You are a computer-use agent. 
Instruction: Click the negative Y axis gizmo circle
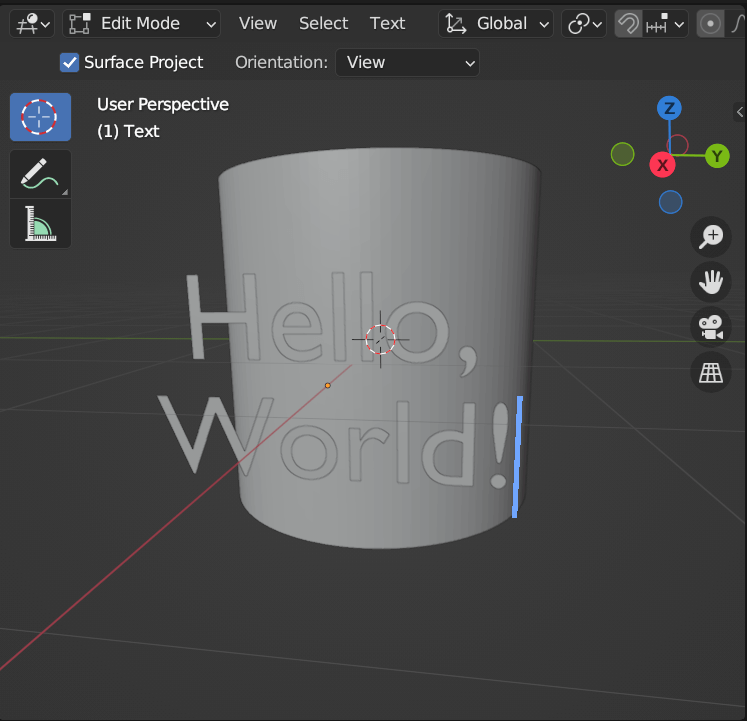click(622, 154)
